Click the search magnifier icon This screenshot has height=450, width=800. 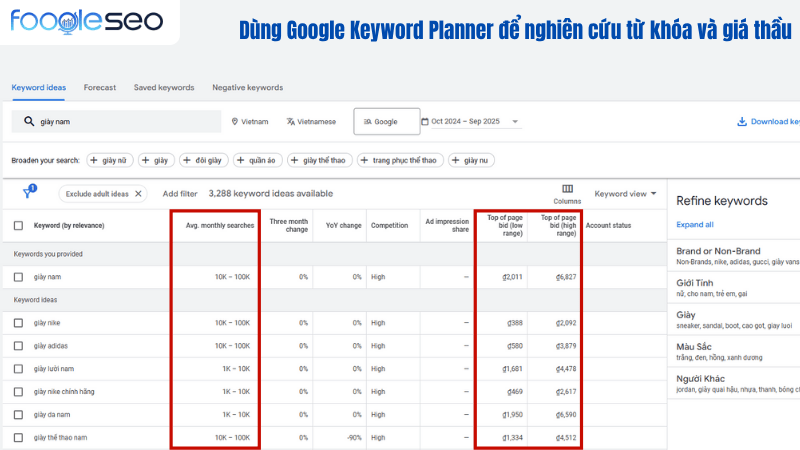[29, 121]
